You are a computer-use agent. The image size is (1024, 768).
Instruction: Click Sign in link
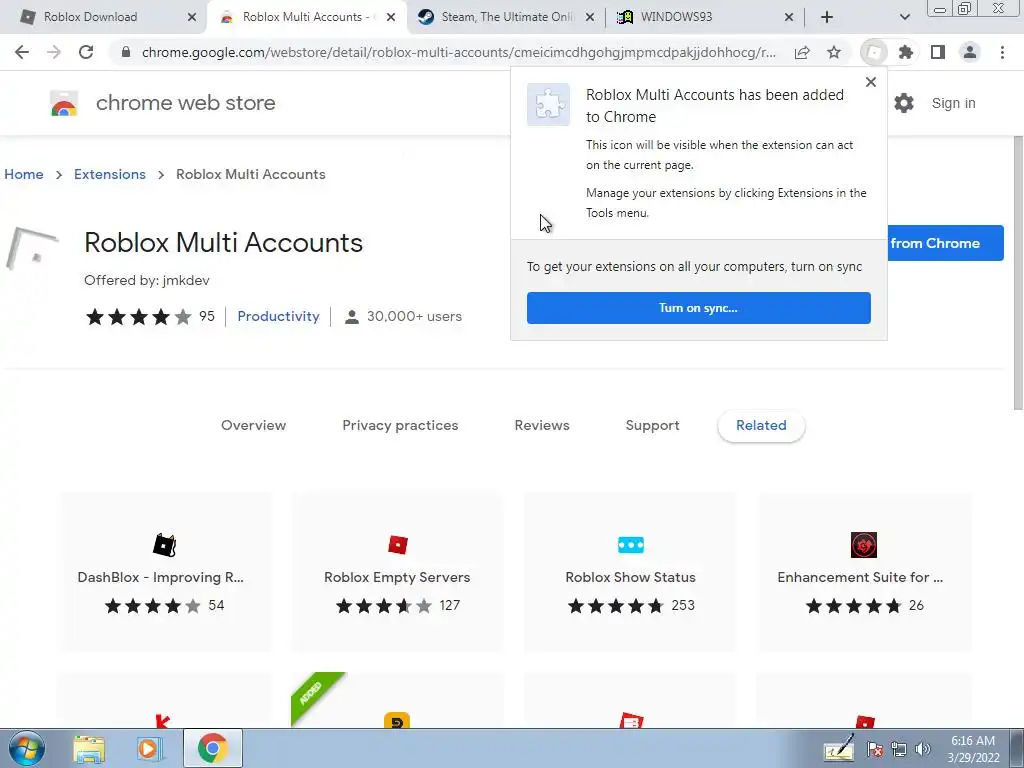point(953,103)
